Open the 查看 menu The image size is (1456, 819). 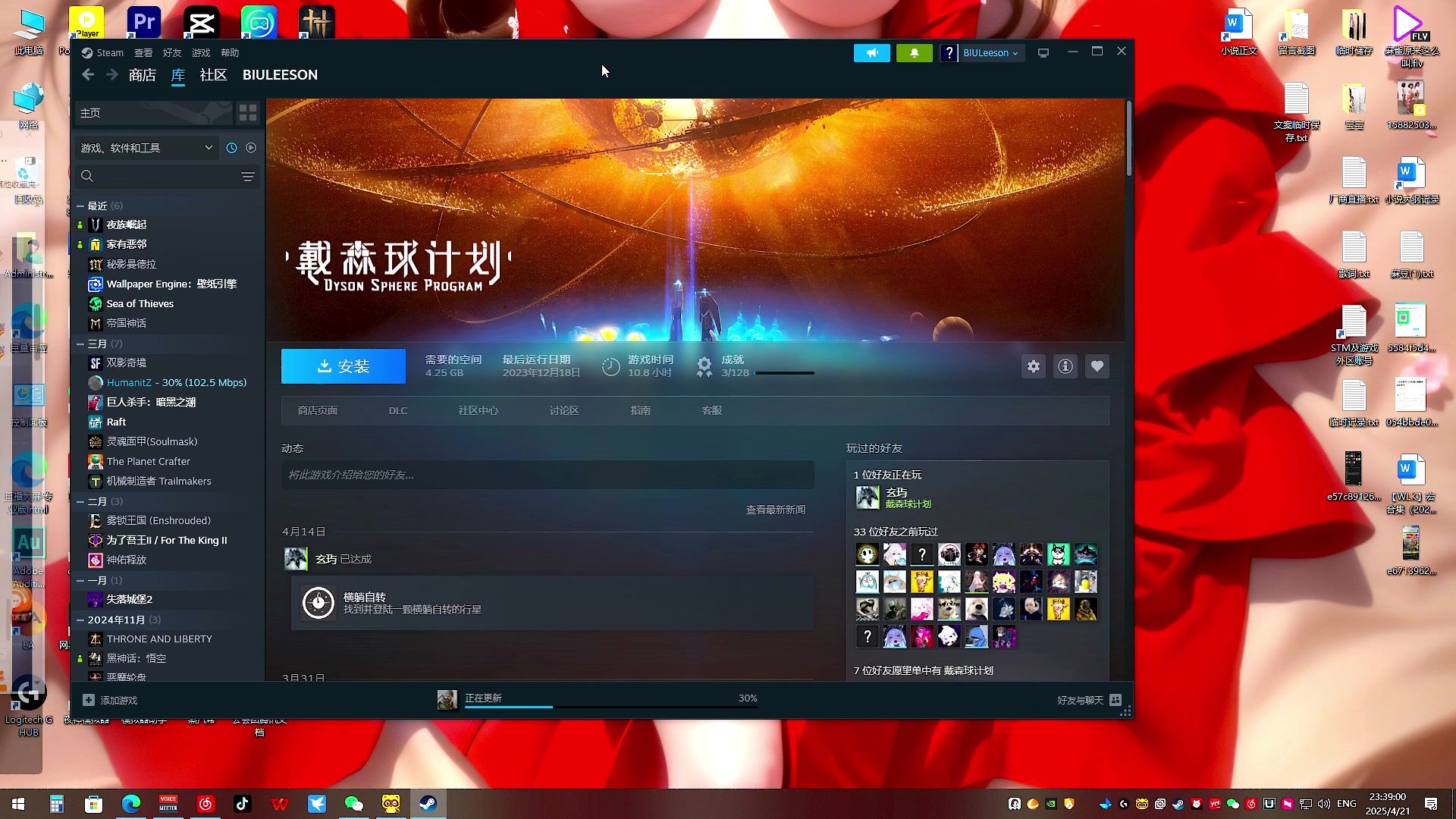click(143, 53)
